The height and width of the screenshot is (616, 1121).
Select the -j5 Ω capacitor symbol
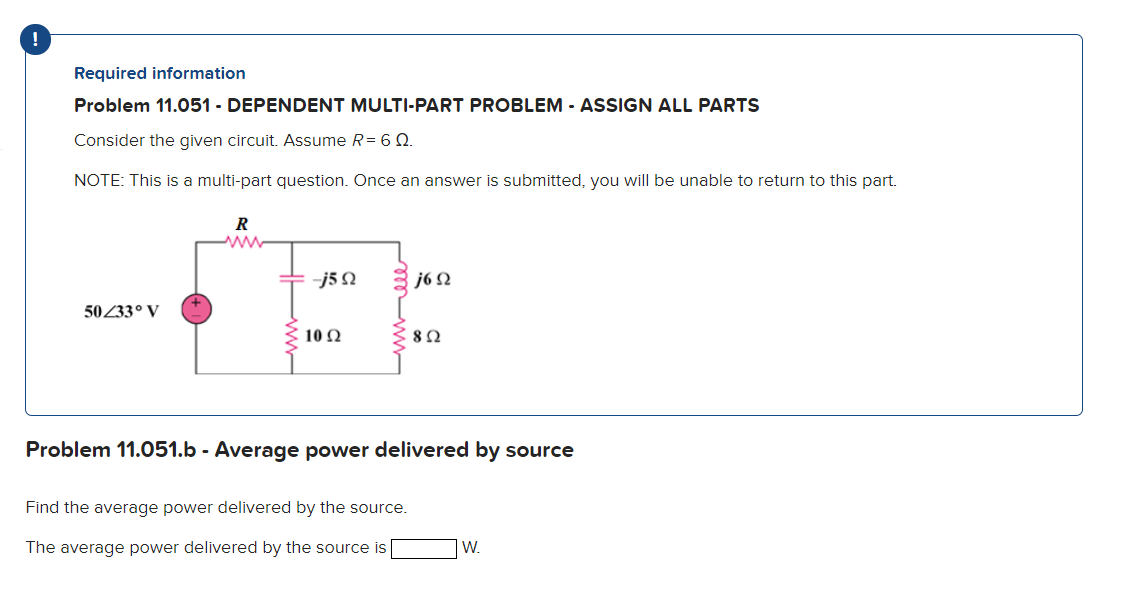pyautogui.click(x=290, y=277)
